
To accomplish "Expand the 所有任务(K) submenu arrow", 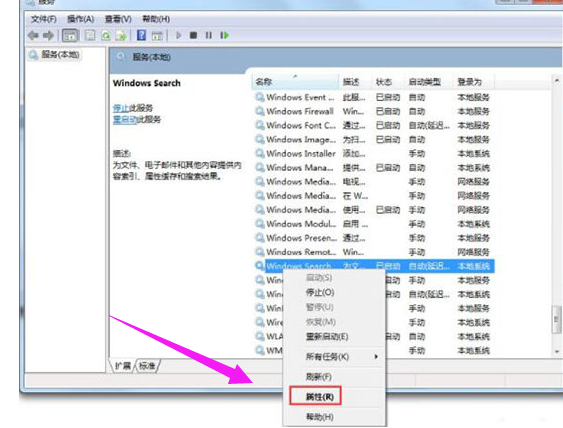I will pyautogui.click(x=376, y=357).
